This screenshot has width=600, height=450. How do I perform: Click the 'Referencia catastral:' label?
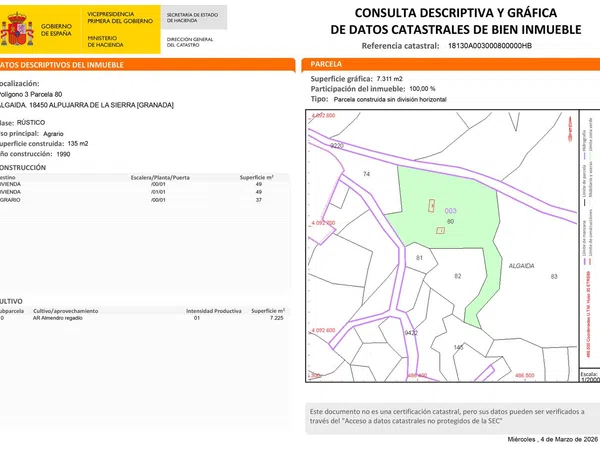click(400, 46)
